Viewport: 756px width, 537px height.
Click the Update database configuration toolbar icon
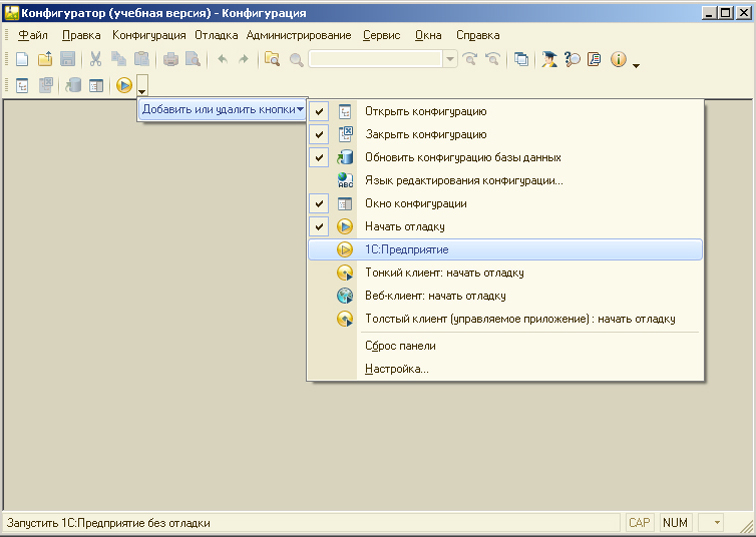(73, 85)
